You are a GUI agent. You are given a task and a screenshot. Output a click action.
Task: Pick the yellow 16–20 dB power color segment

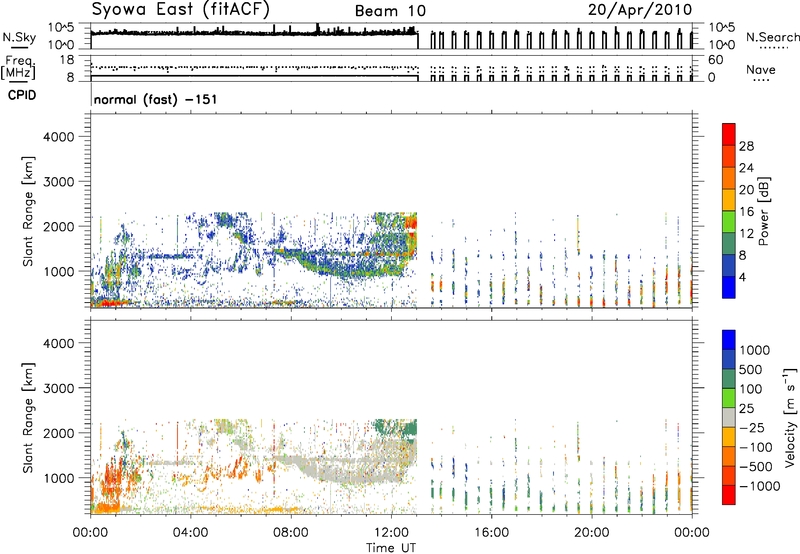[729, 200]
